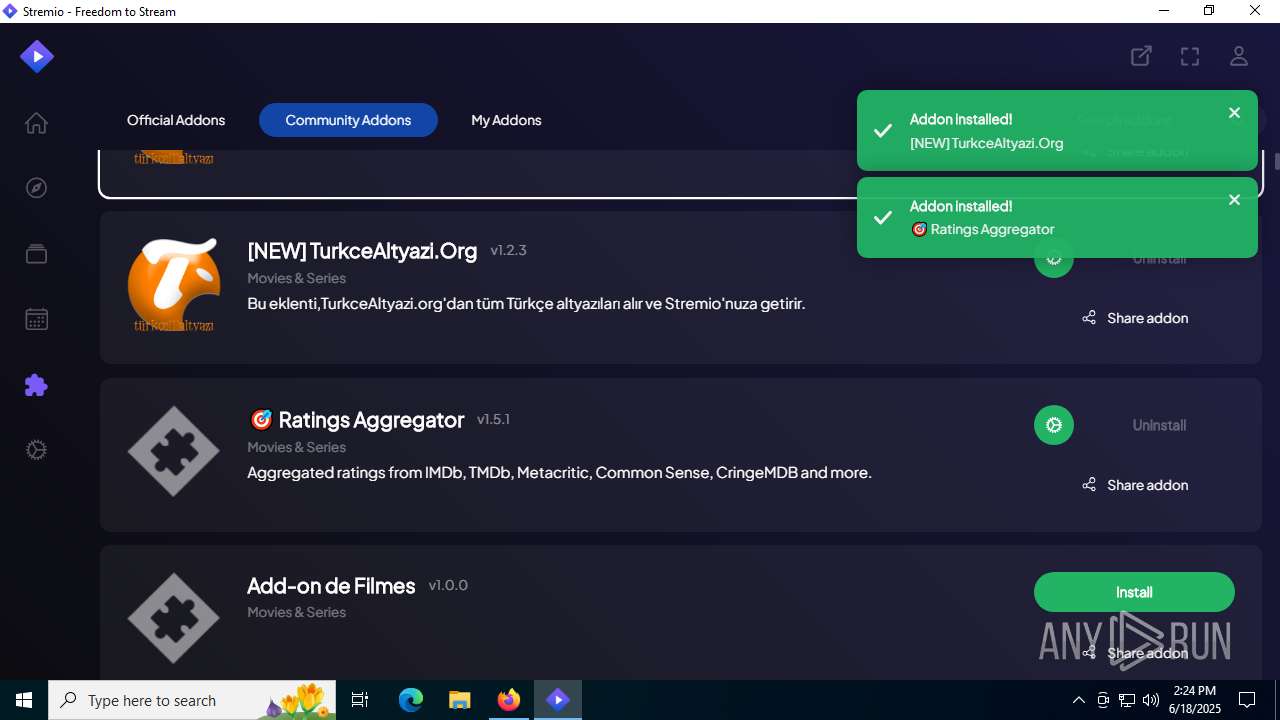Configure TurkceAltyazi.Org via gear icon
Image resolution: width=1280 pixels, height=720 pixels.
coord(1054,260)
